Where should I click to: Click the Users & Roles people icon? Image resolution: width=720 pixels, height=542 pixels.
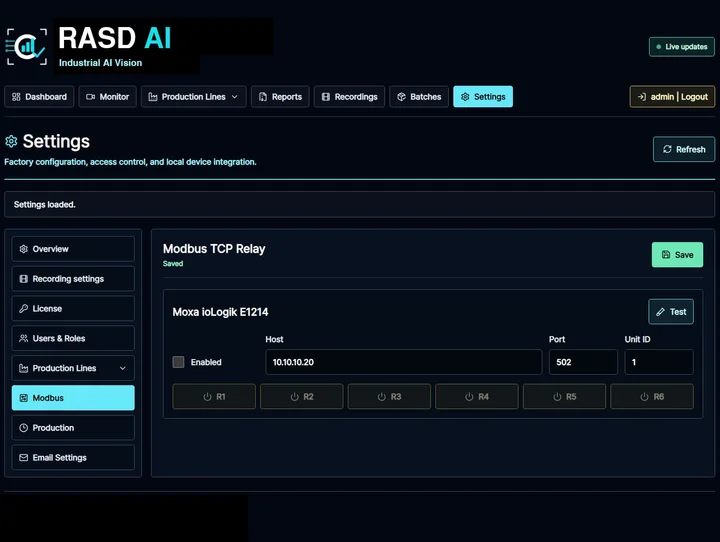click(23, 339)
